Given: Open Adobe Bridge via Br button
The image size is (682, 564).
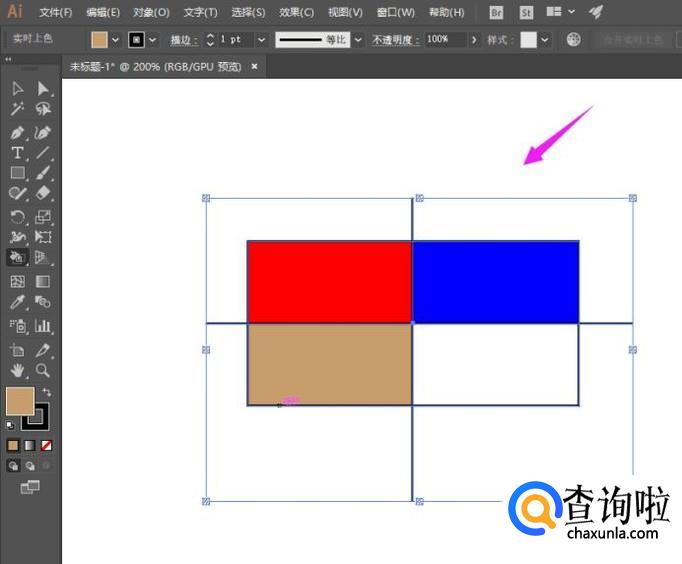Looking at the screenshot, I should click(x=496, y=12).
